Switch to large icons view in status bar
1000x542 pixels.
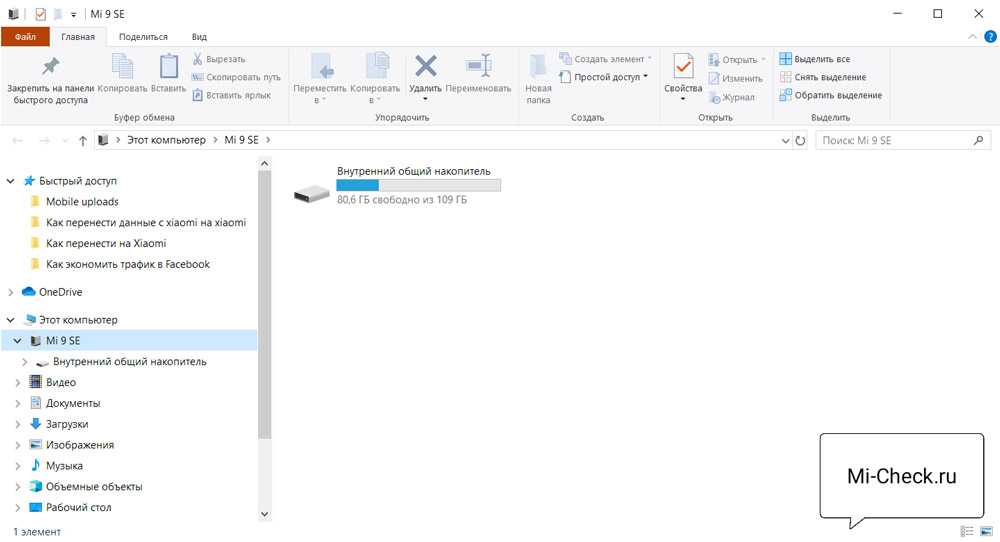[x=986, y=531]
